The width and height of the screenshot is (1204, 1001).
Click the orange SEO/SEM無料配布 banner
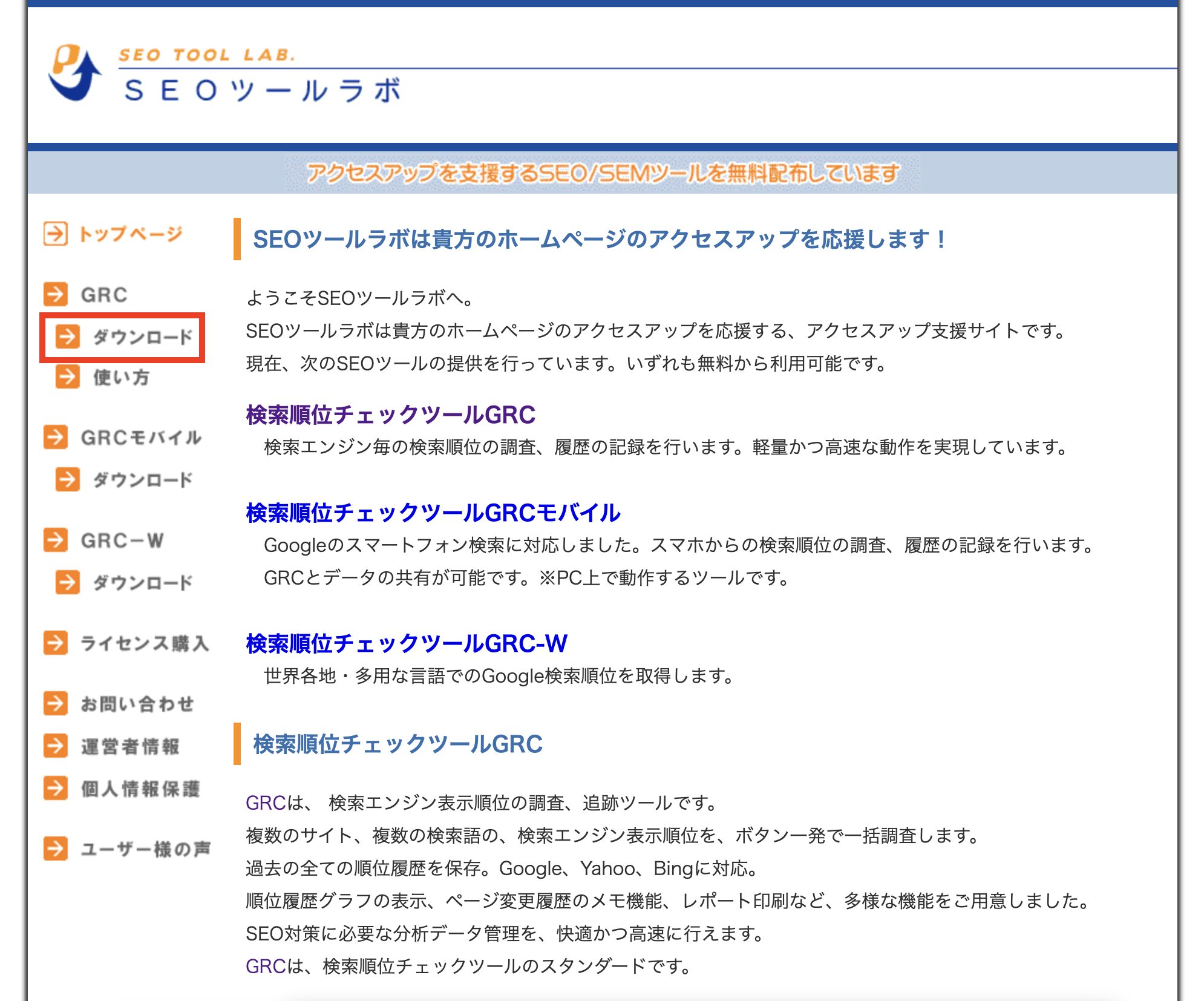tap(603, 174)
